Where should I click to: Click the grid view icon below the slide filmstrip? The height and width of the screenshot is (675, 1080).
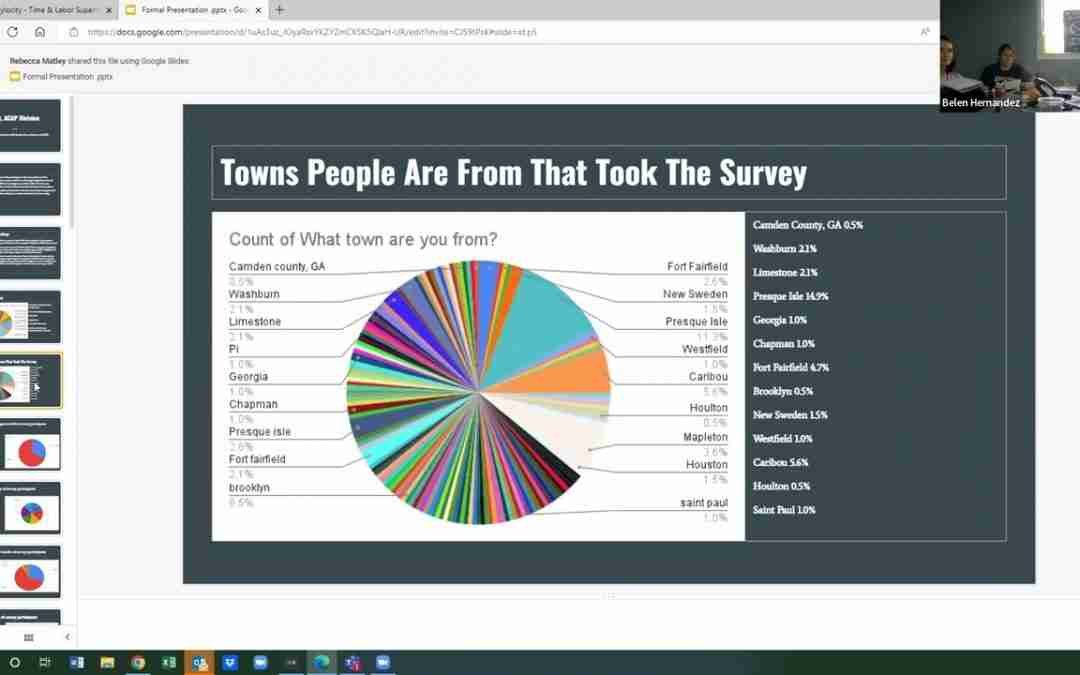coord(28,637)
